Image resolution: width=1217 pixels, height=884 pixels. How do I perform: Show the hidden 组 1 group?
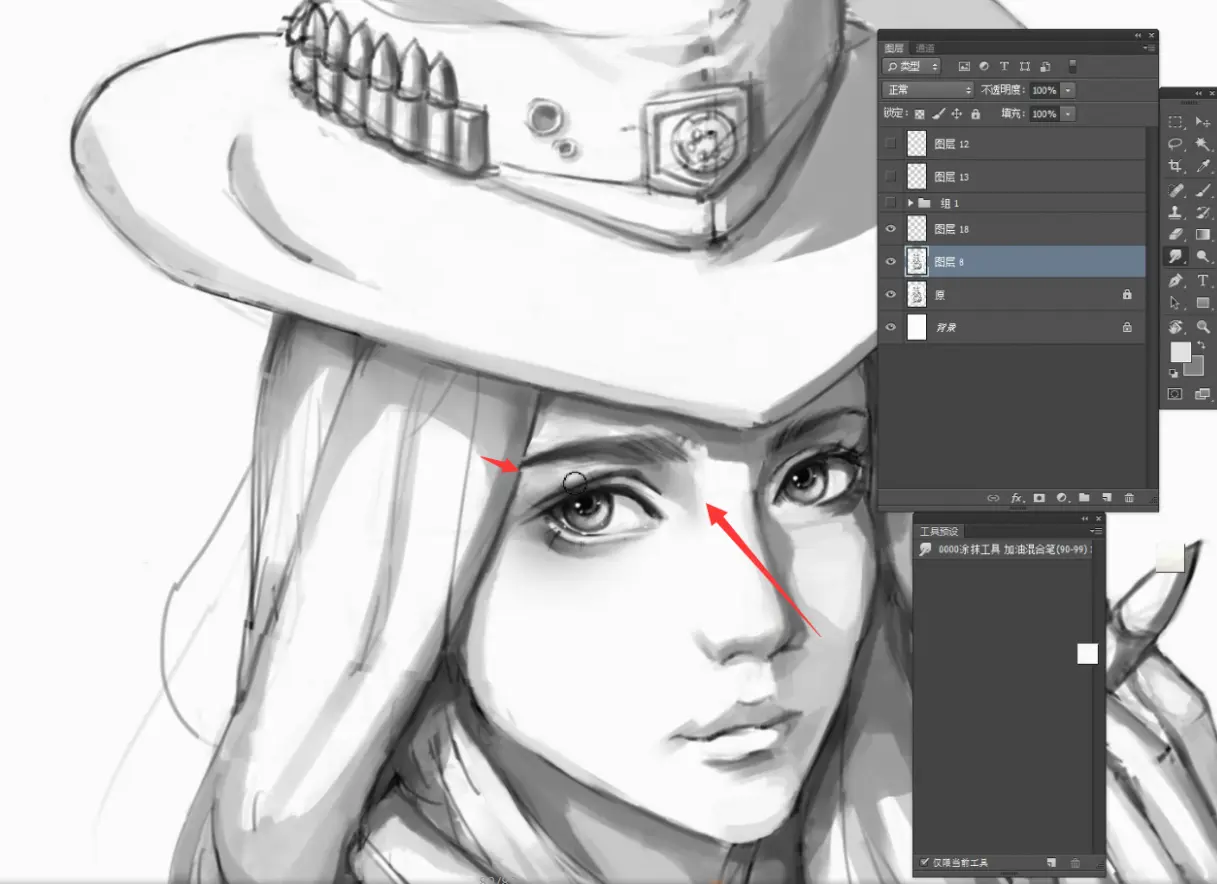[x=890, y=203]
